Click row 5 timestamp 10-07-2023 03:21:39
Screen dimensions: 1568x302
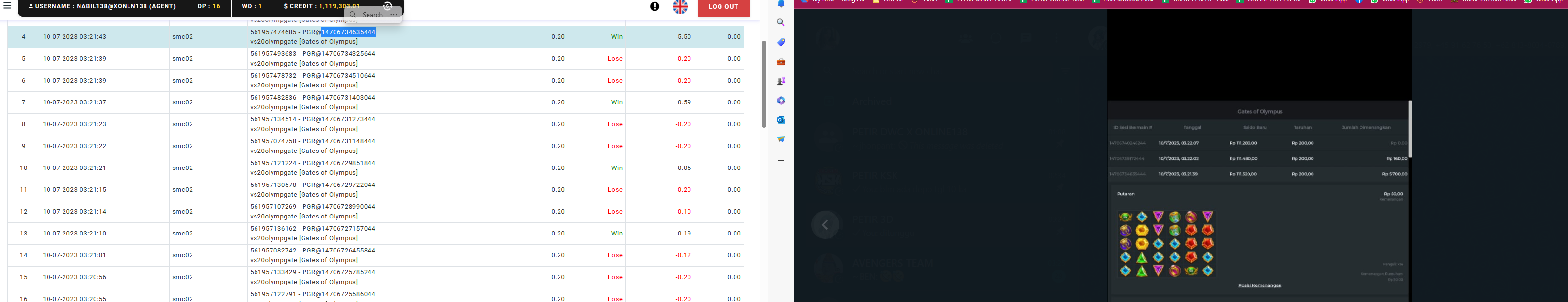coord(74,59)
